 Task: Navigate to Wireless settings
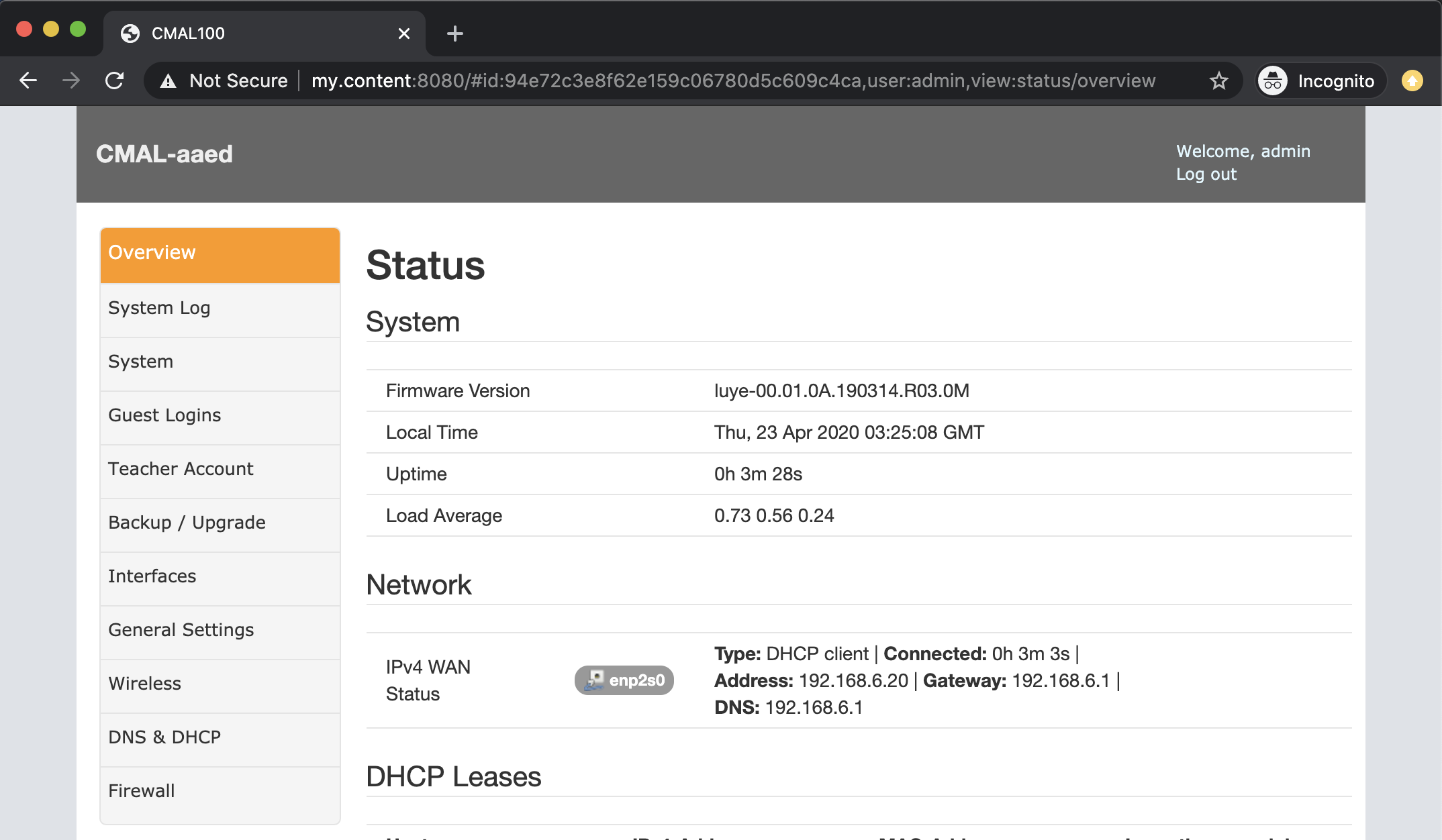coord(144,684)
